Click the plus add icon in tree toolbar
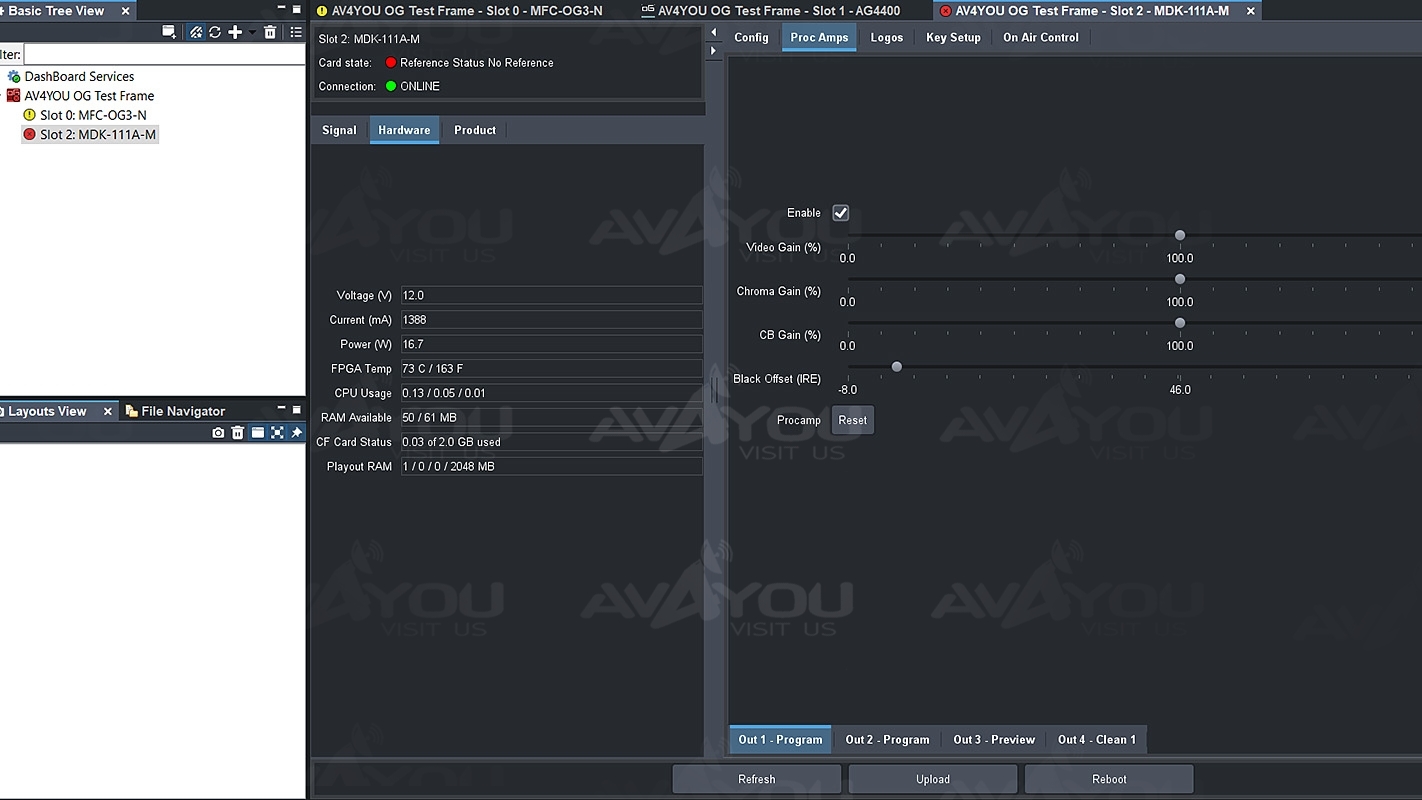 coord(235,32)
